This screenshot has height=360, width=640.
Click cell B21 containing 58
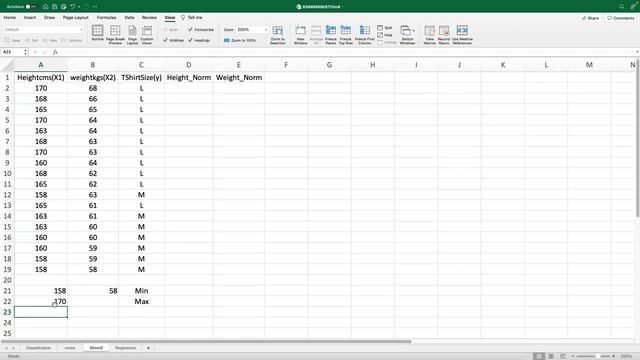(x=93, y=291)
